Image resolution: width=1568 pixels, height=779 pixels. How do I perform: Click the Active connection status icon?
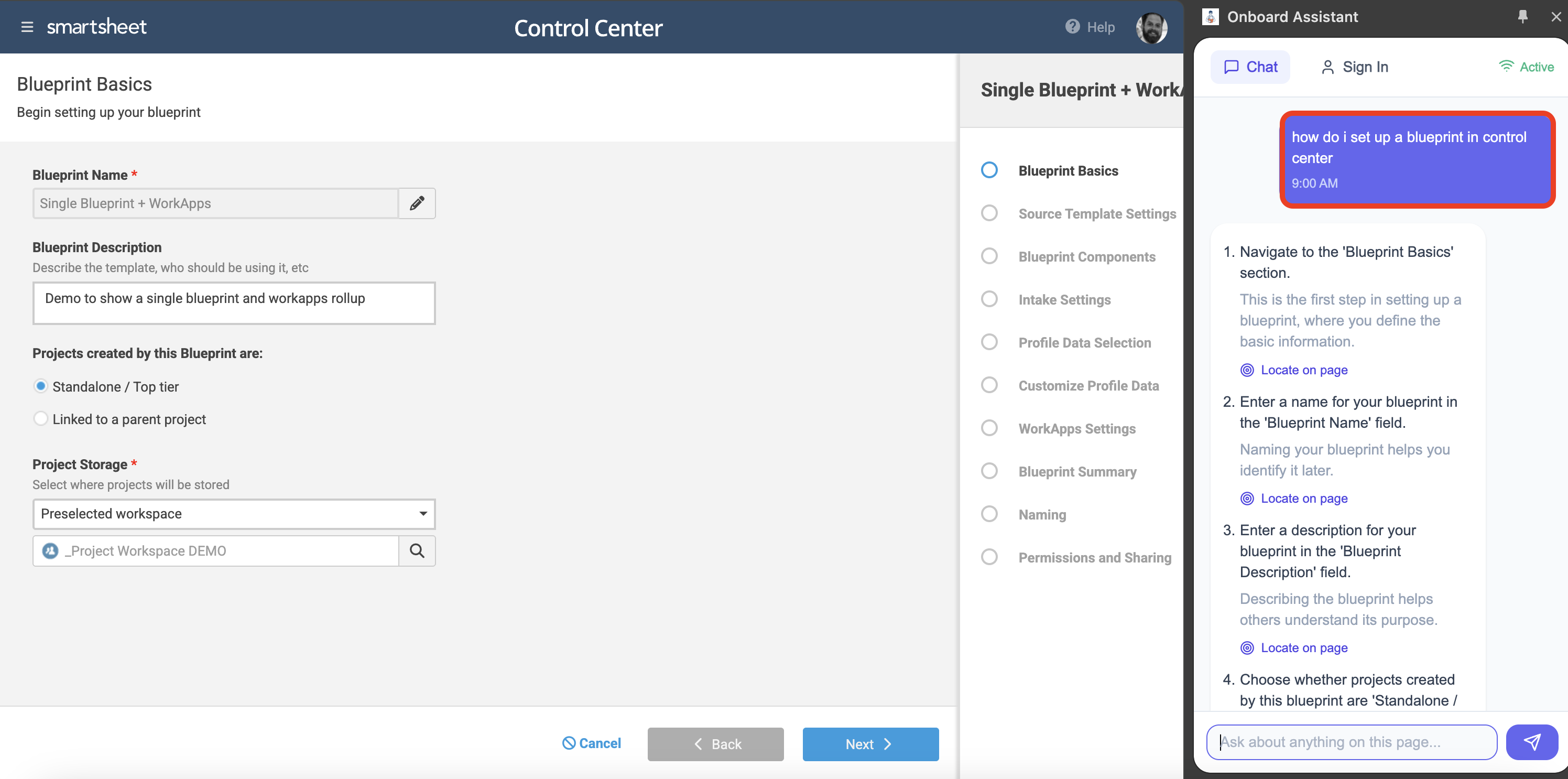(1506, 67)
